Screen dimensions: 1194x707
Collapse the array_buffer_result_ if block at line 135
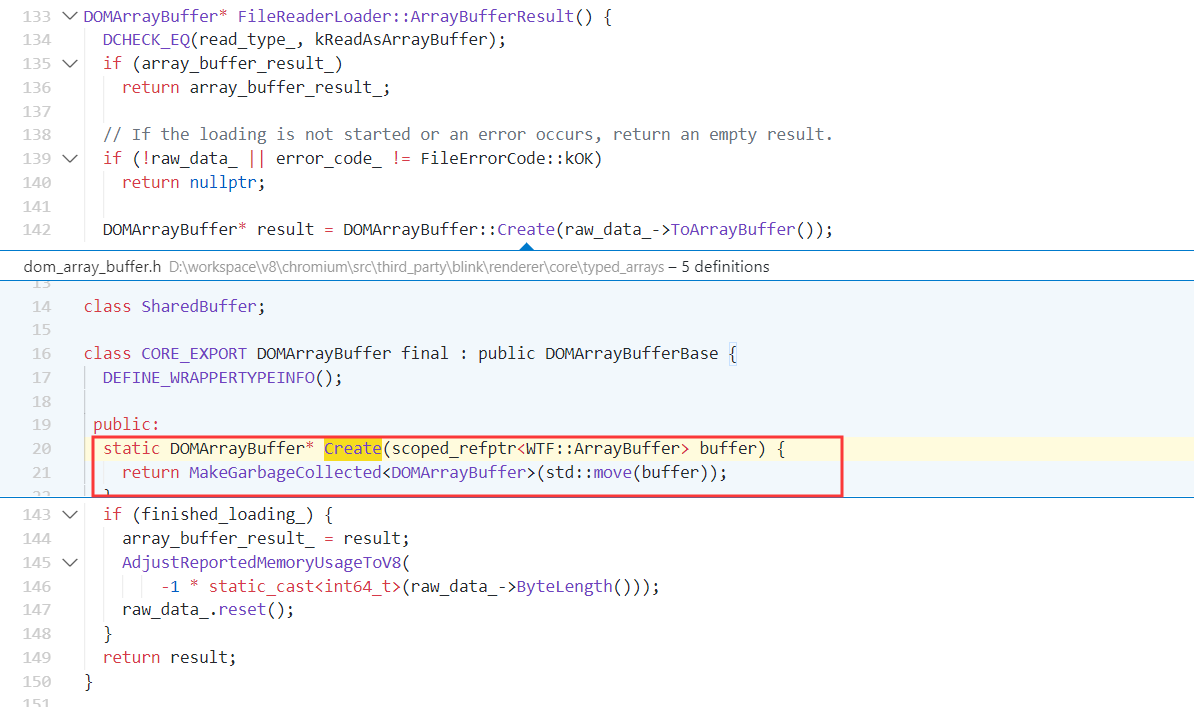(69, 63)
